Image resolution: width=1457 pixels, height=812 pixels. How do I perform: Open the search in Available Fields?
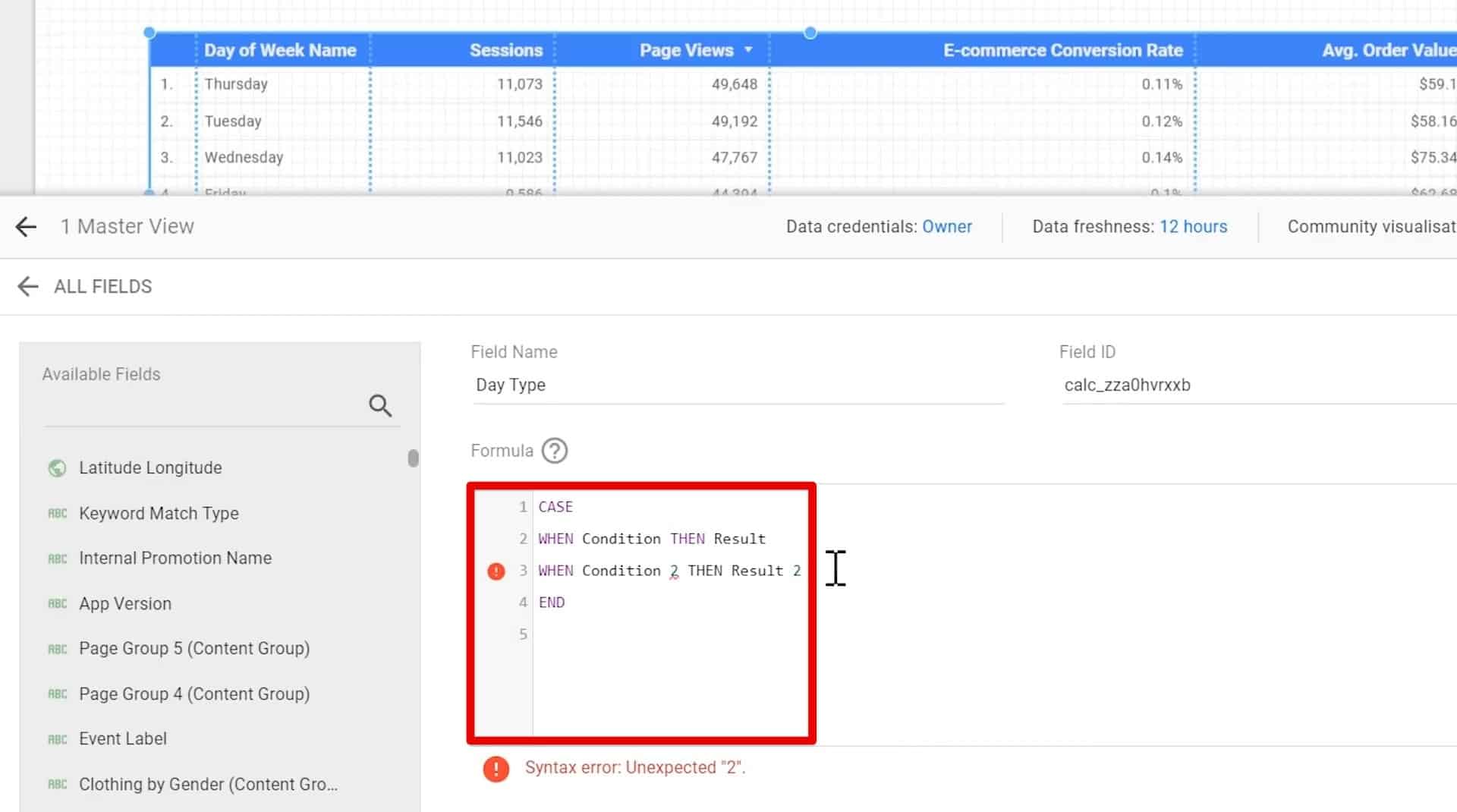379,405
